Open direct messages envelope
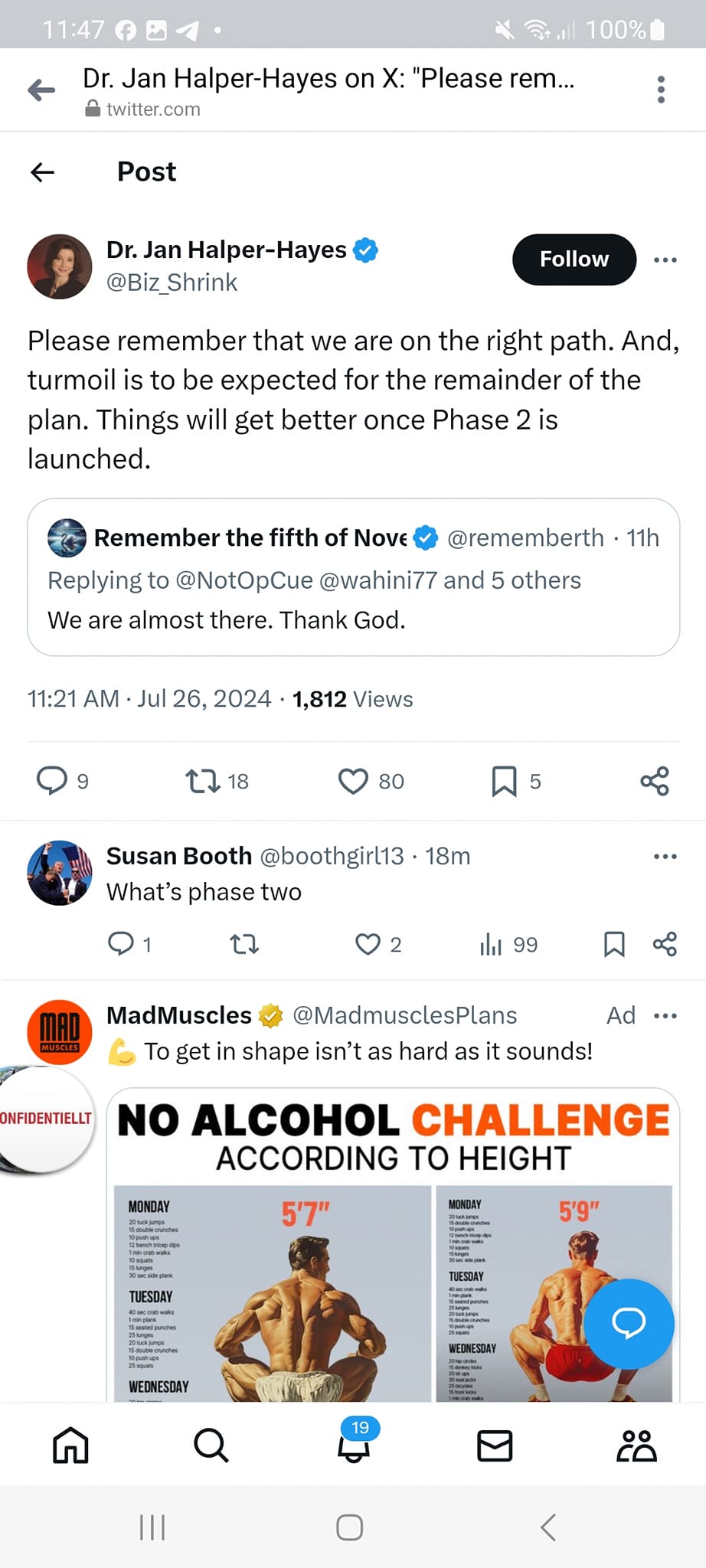Viewport: 706px width, 1568px height. coord(495,1445)
